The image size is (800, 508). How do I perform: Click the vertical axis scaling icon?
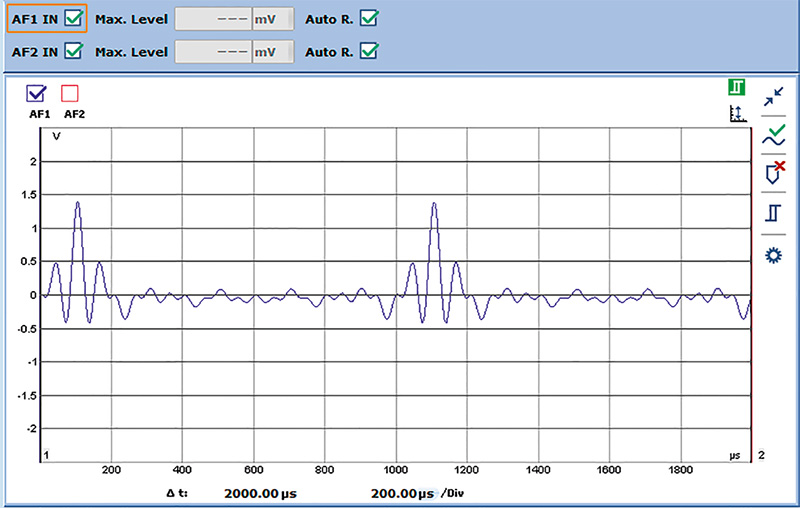click(x=738, y=115)
